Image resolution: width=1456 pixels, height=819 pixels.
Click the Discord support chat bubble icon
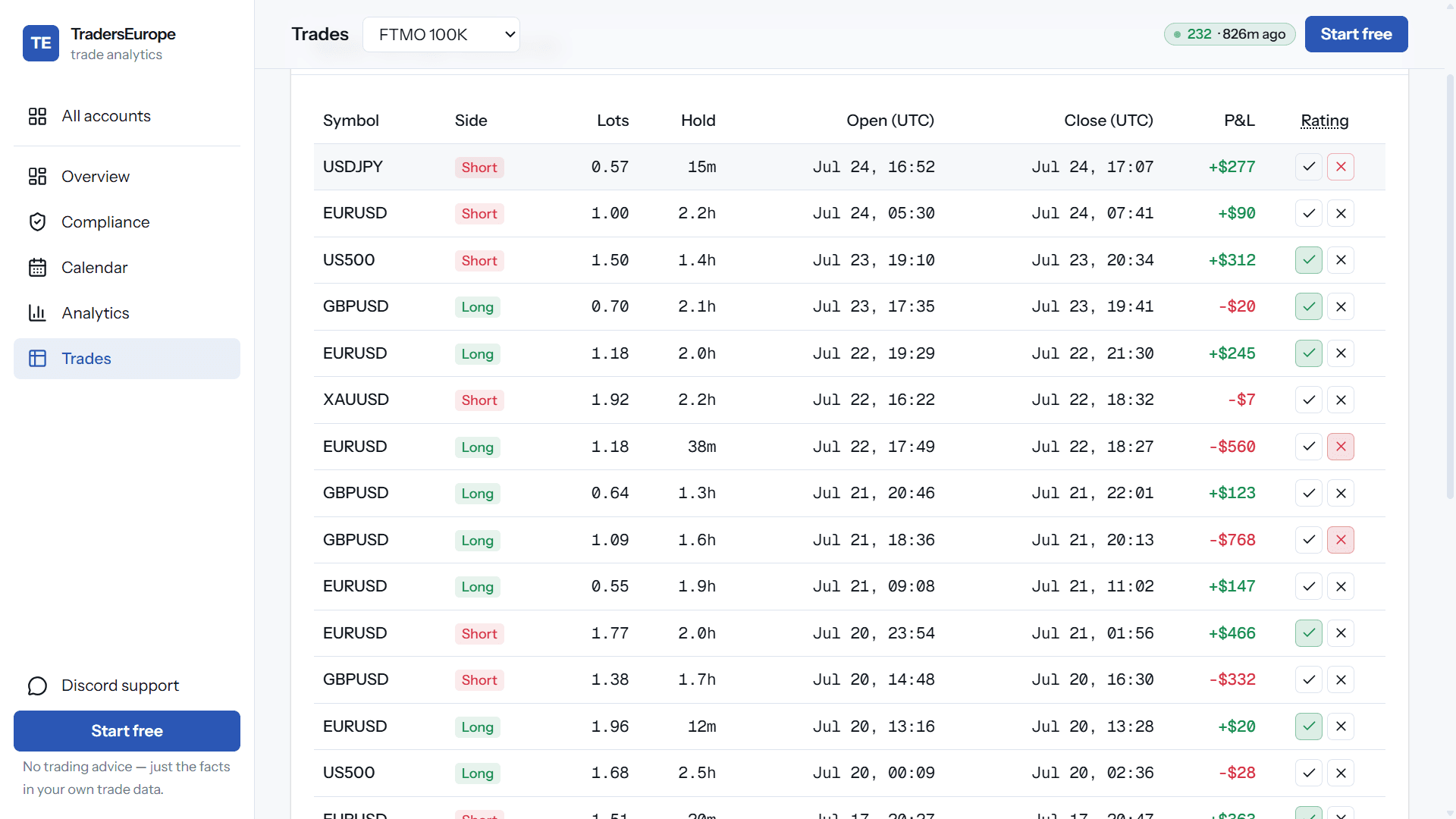(x=37, y=686)
